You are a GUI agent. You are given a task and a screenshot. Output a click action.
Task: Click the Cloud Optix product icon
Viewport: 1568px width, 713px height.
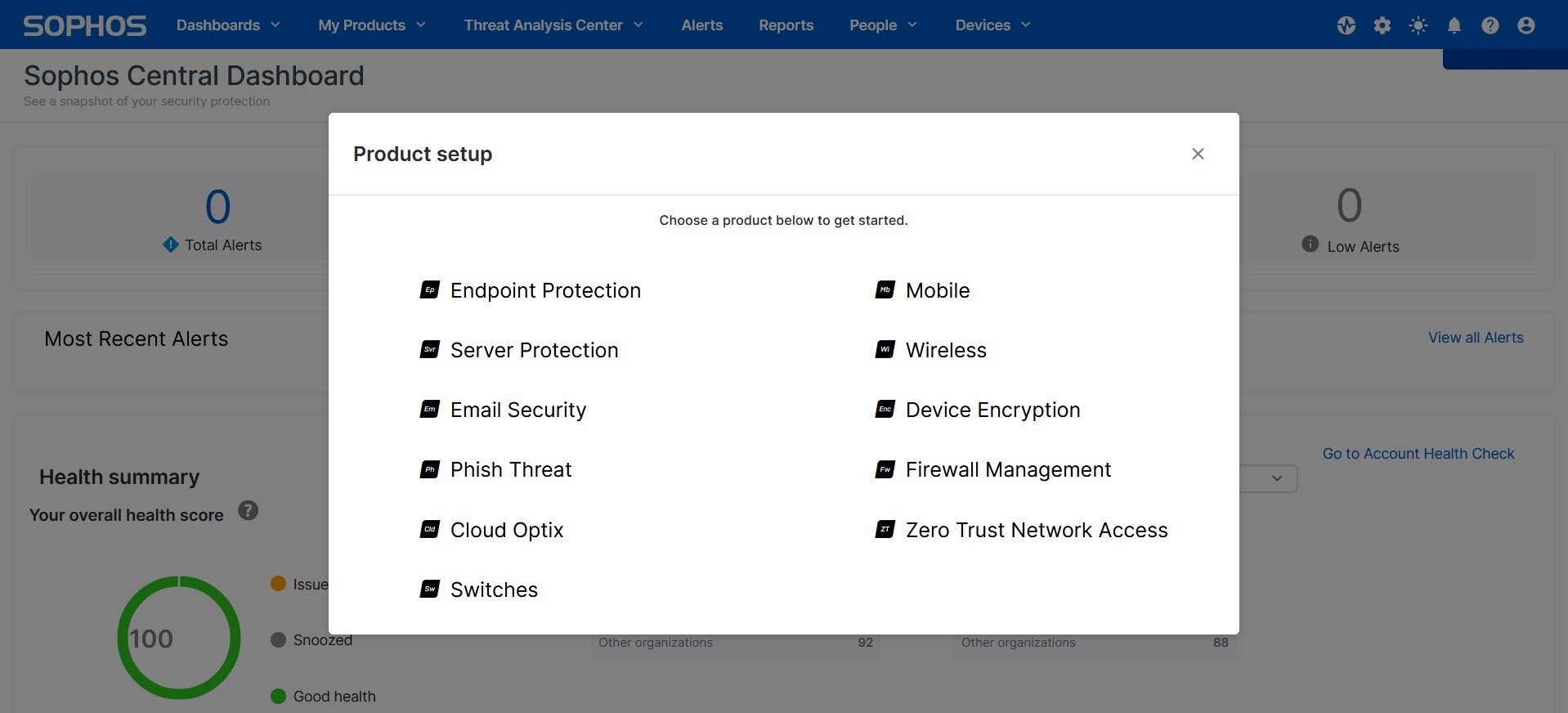pyautogui.click(x=430, y=529)
